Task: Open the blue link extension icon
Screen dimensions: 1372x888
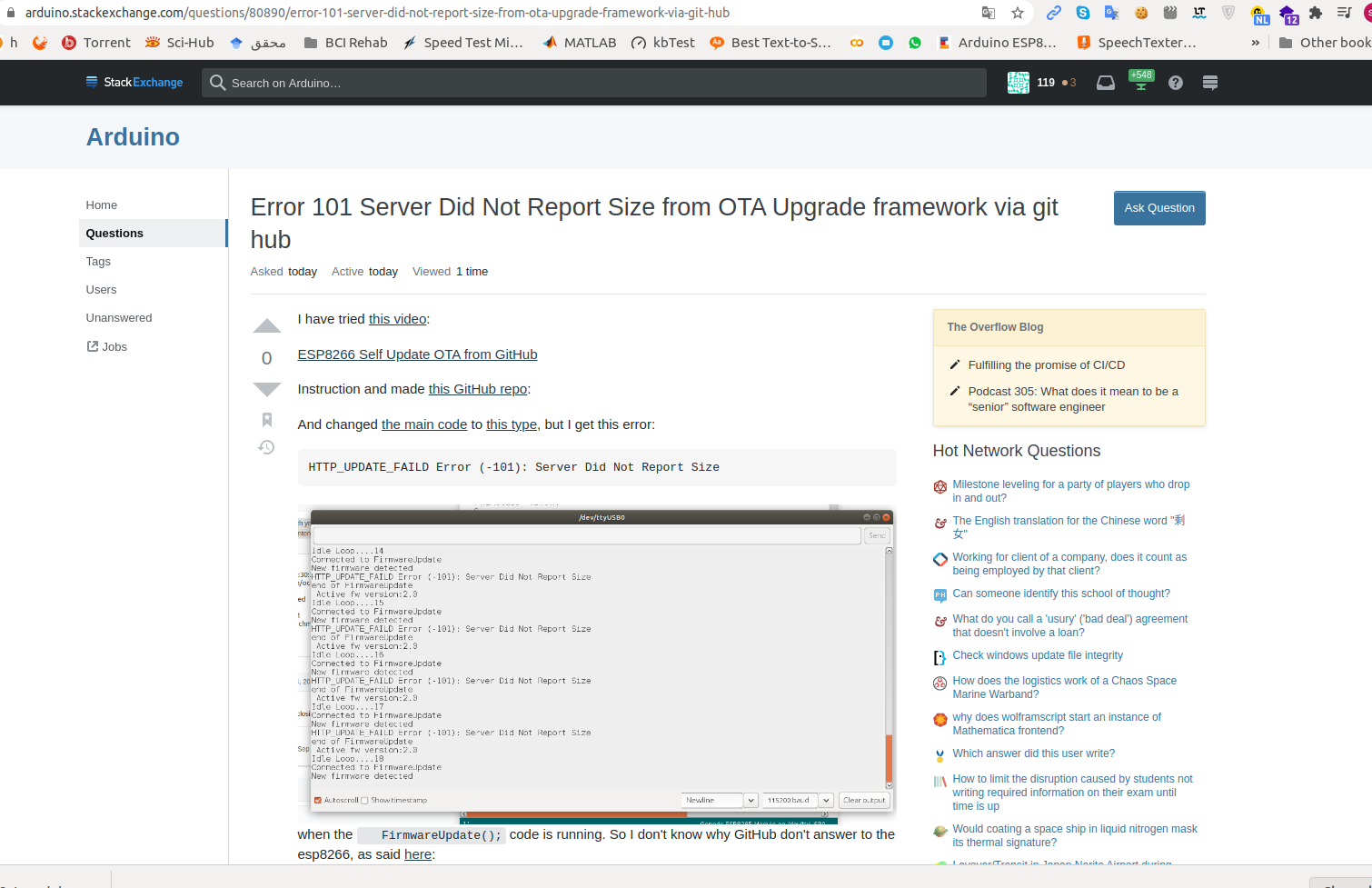Action: tap(1054, 13)
